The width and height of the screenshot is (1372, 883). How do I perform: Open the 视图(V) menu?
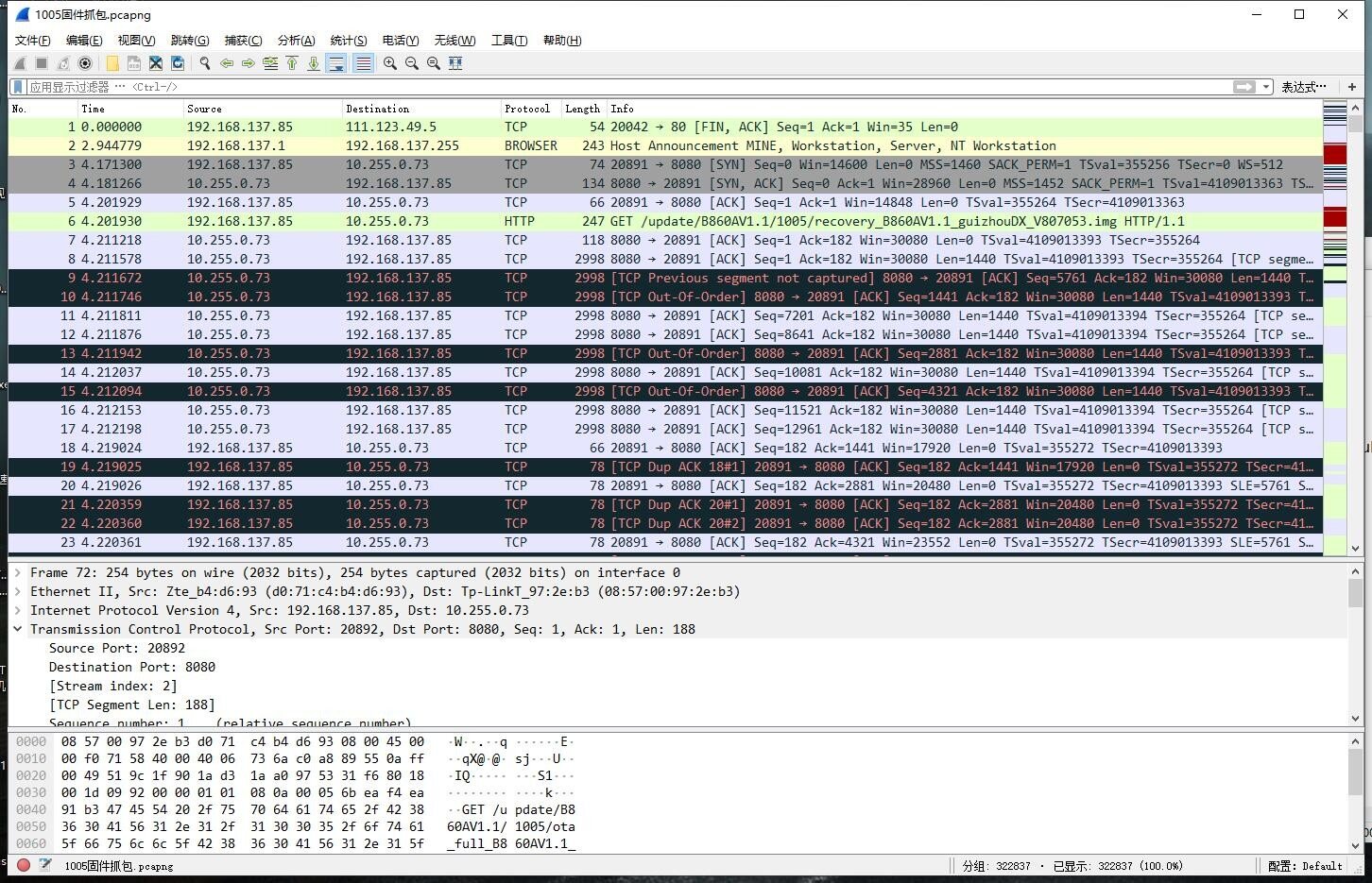click(136, 40)
